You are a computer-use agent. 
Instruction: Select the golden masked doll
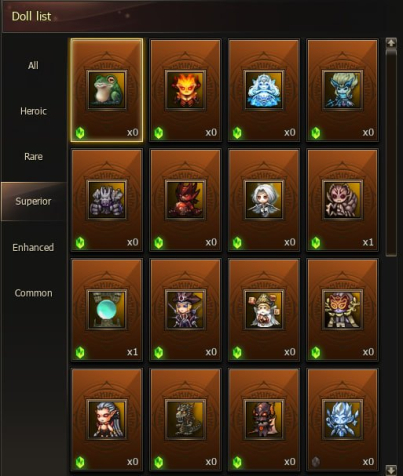coord(342,310)
